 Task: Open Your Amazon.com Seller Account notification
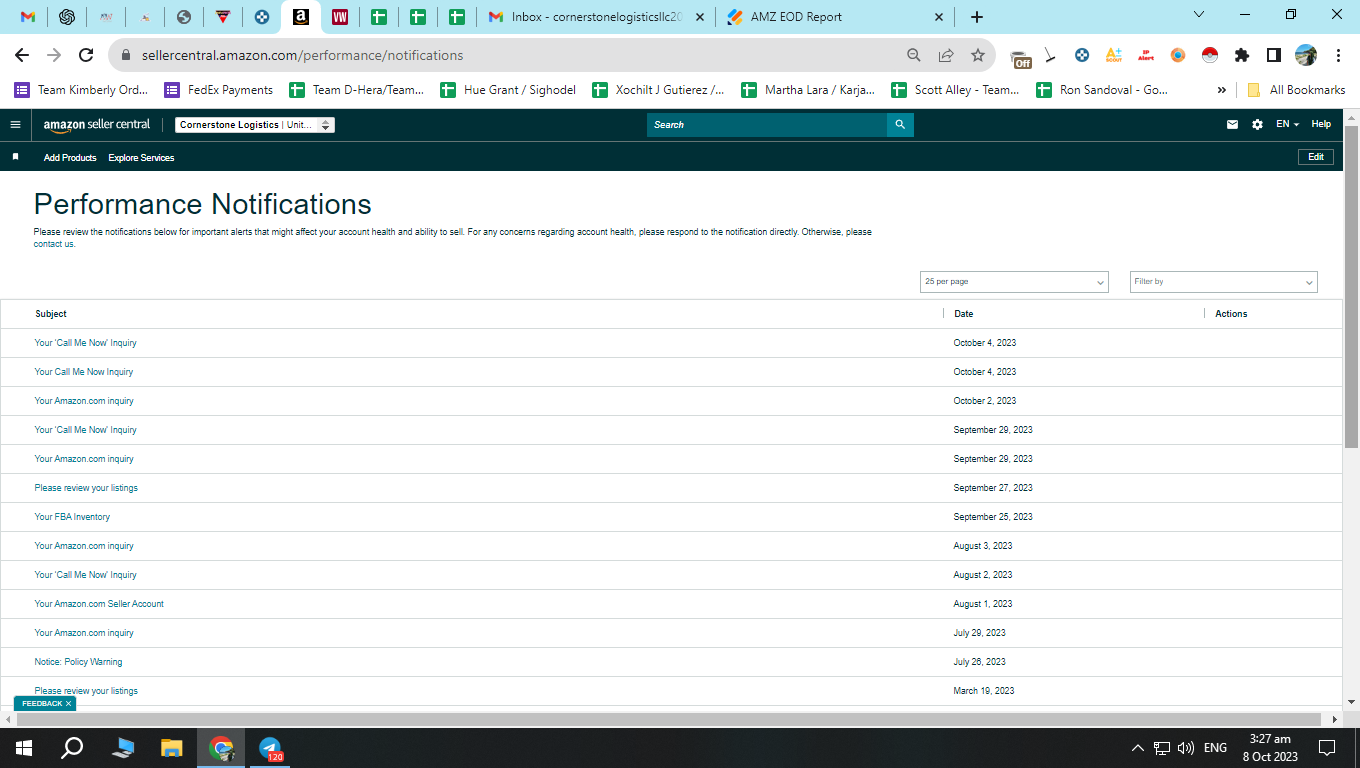(99, 604)
